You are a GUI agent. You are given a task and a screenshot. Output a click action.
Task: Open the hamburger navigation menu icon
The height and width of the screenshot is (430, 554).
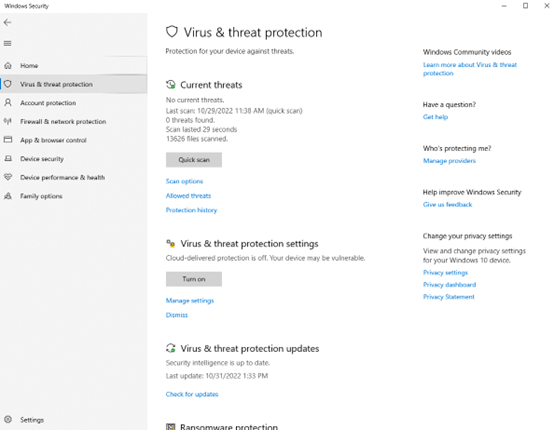[x=7, y=43]
